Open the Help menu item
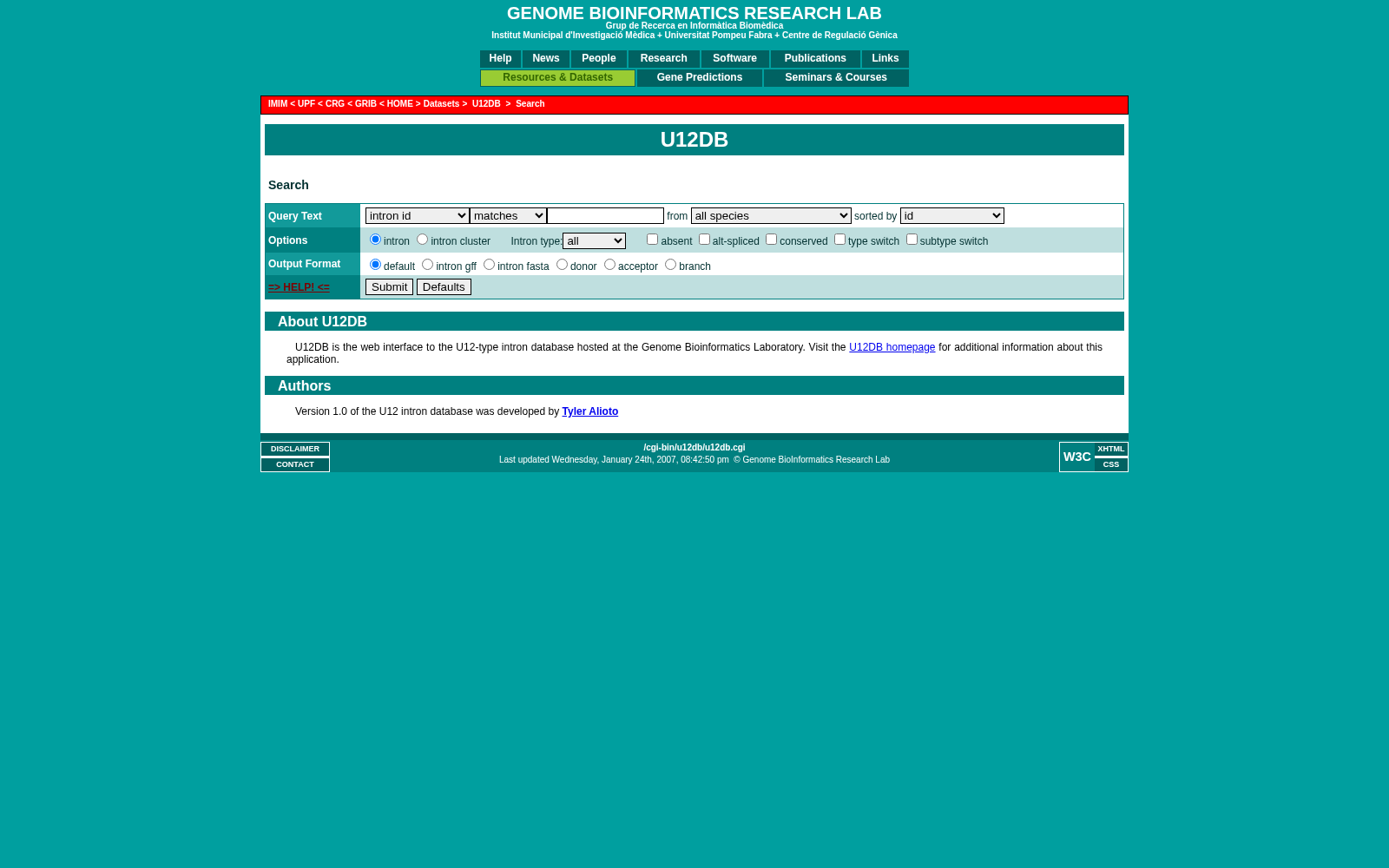This screenshot has height=868, width=1389. click(x=500, y=59)
